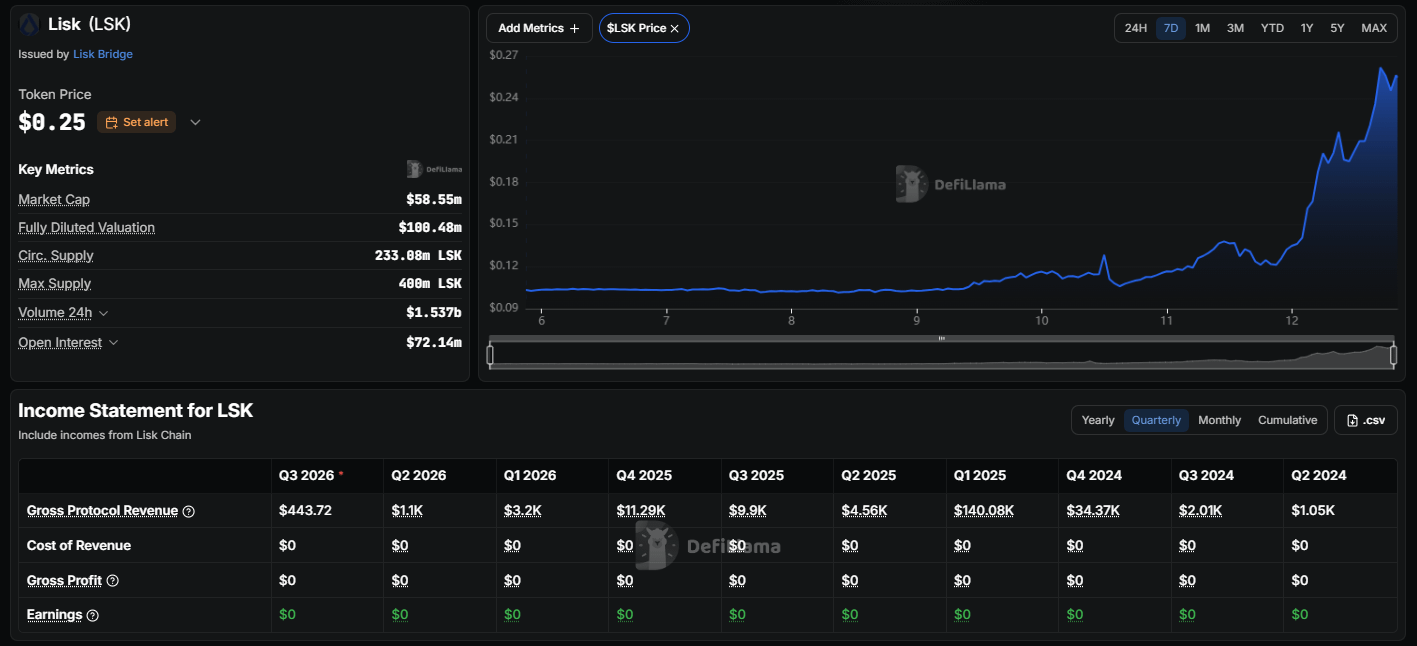Download income statement as .csv
This screenshot has height=646, width=1417.
1366,420
